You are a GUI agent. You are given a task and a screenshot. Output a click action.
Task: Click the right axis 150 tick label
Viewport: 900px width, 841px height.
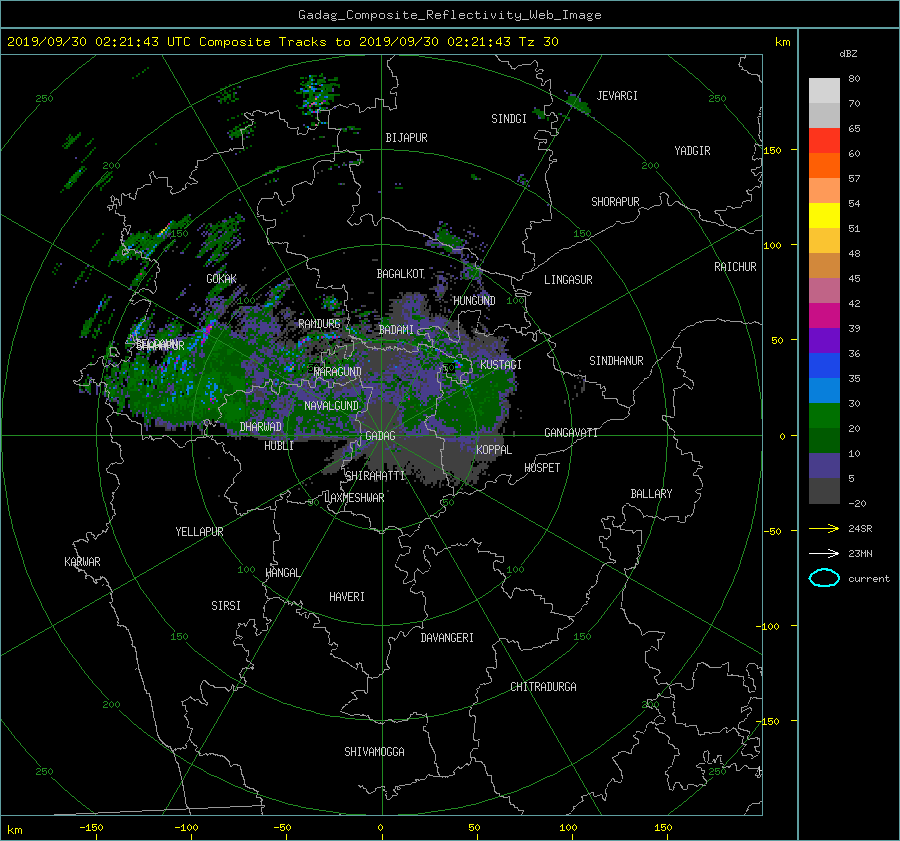[773, 150]
